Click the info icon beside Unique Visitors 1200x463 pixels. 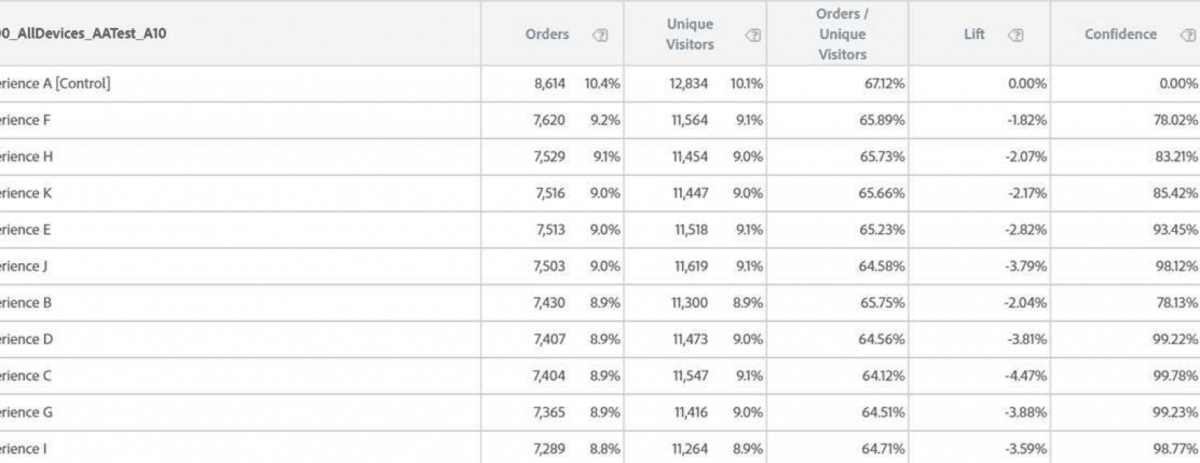pos(754,35)
